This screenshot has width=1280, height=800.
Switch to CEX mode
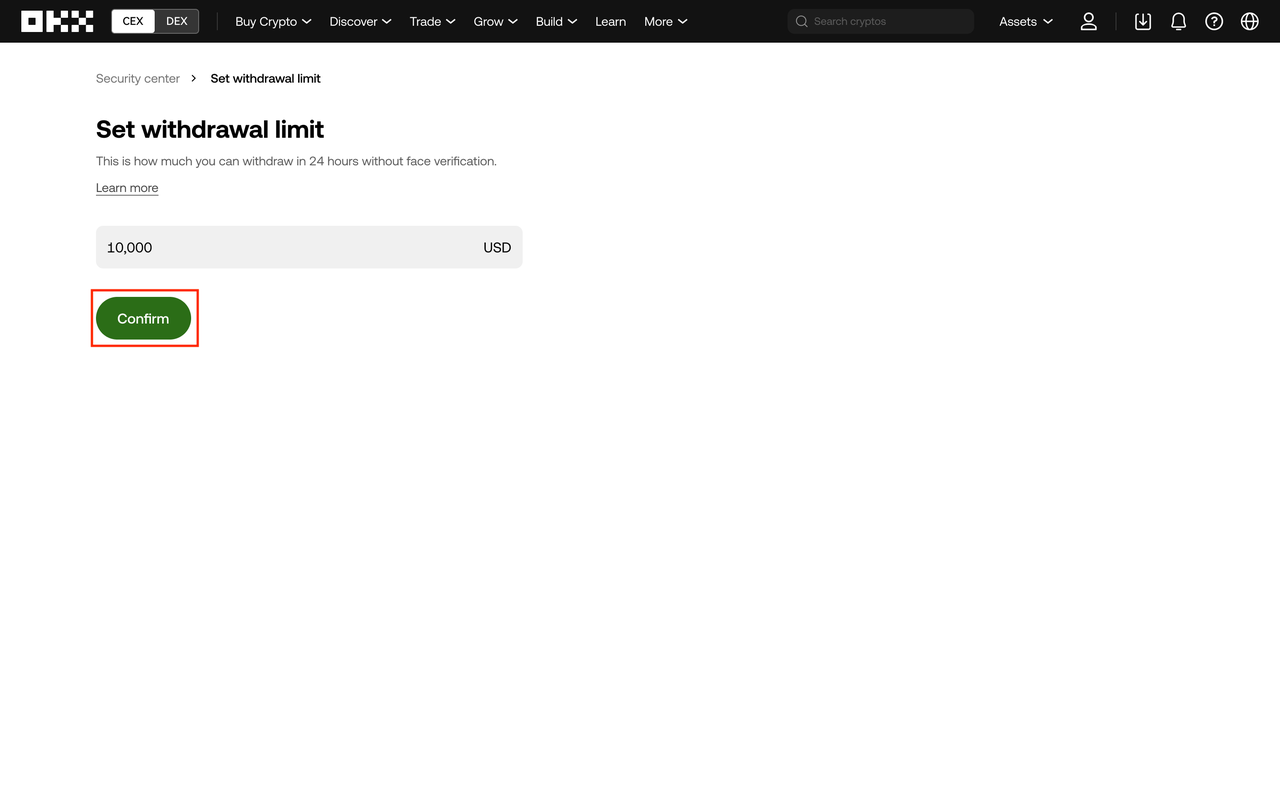(133, 21)
